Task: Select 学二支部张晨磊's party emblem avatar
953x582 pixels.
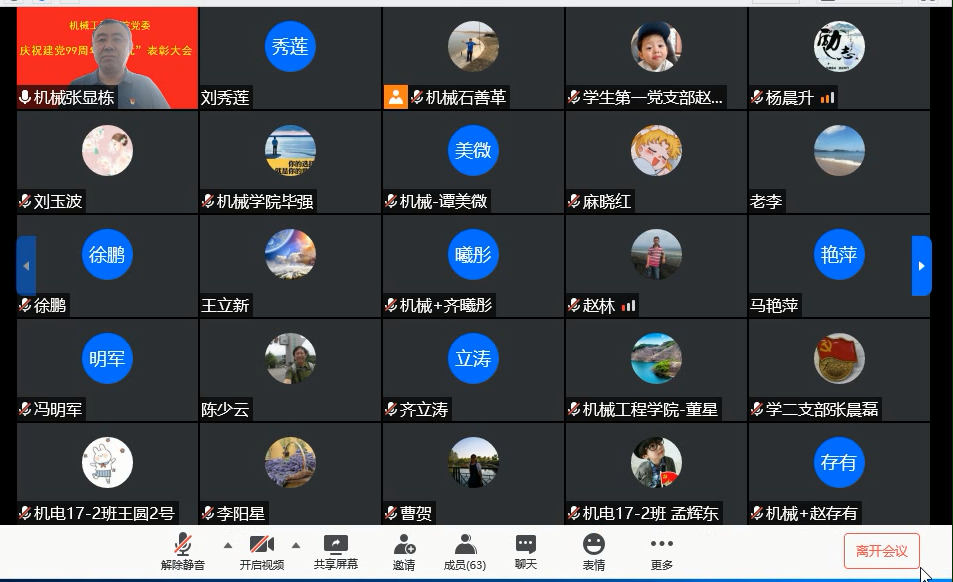Action: [839, 359]
